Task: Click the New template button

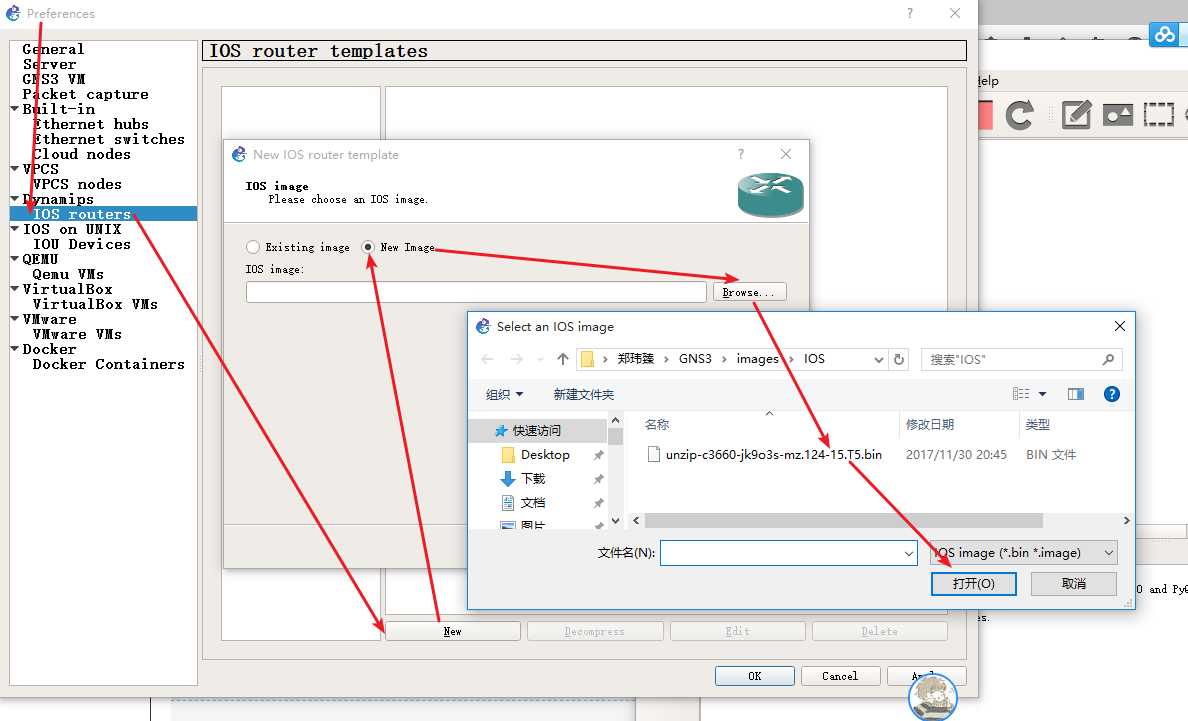Action: [452, 631]
